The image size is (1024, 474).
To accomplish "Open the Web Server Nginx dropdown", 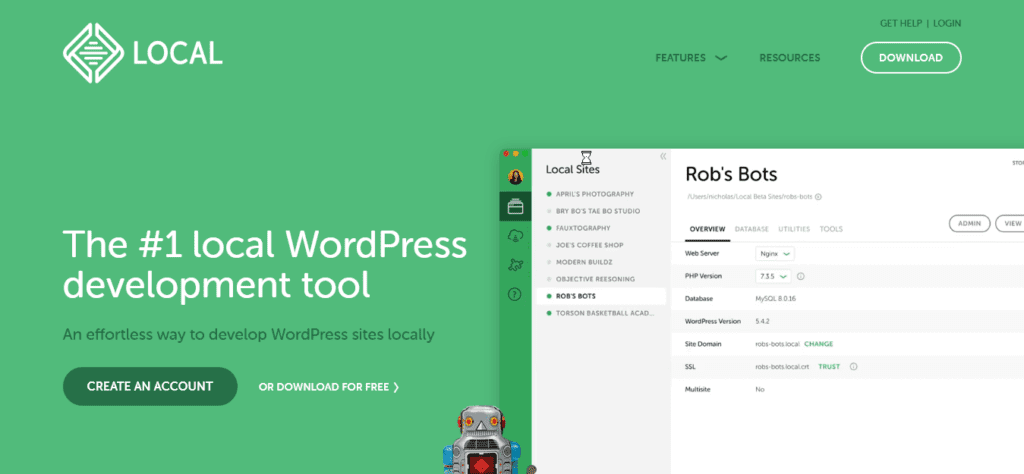I will [x=775, y=253].
